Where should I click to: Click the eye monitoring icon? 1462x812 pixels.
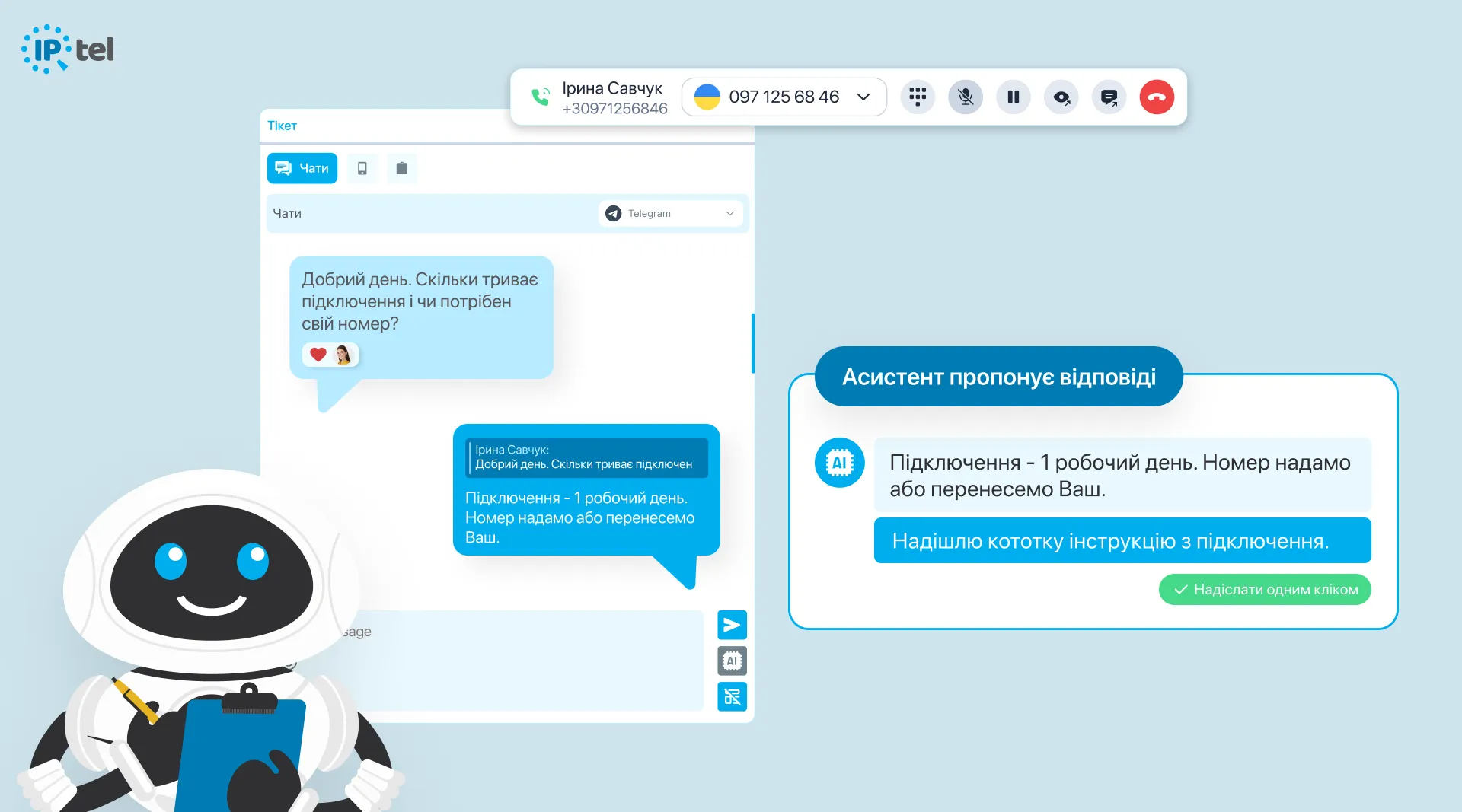1061,97
